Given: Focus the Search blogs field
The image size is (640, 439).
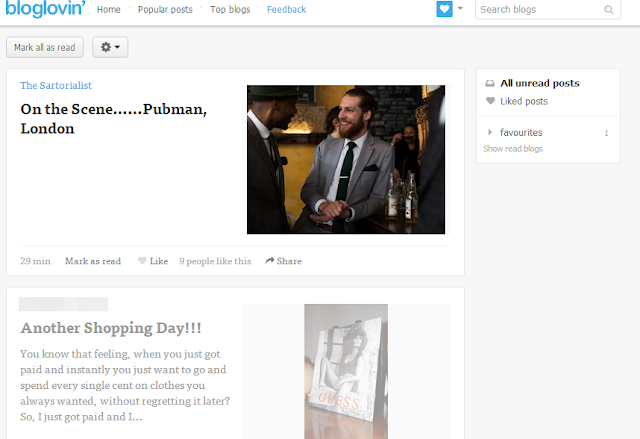Looking at the screenshot, I should click(548, 9).
